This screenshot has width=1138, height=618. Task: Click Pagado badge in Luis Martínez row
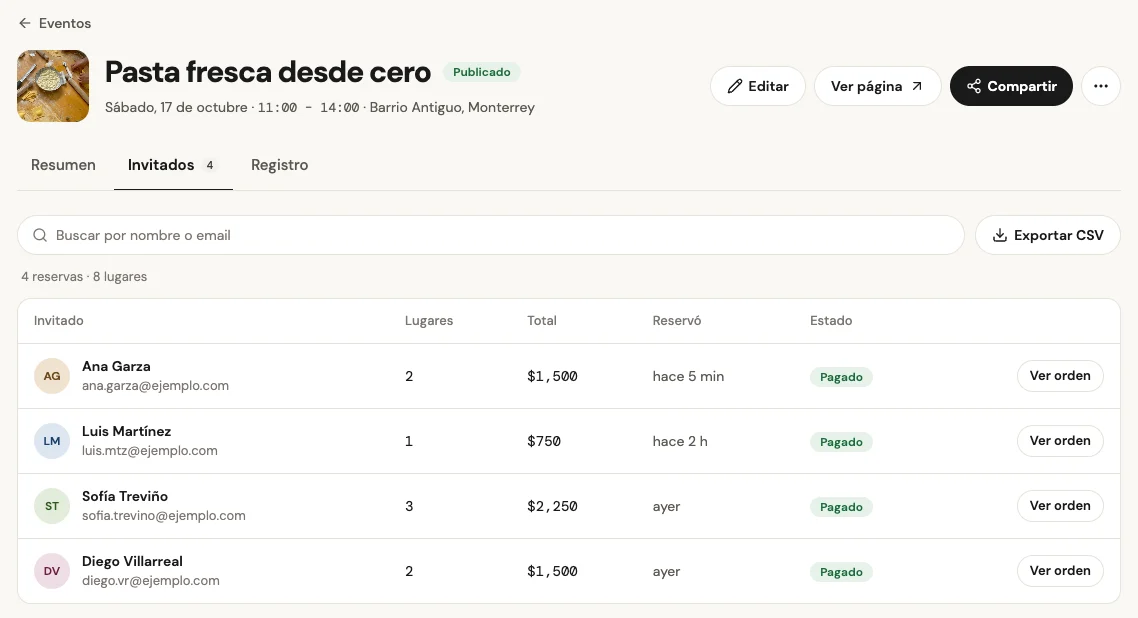(841, 442)
